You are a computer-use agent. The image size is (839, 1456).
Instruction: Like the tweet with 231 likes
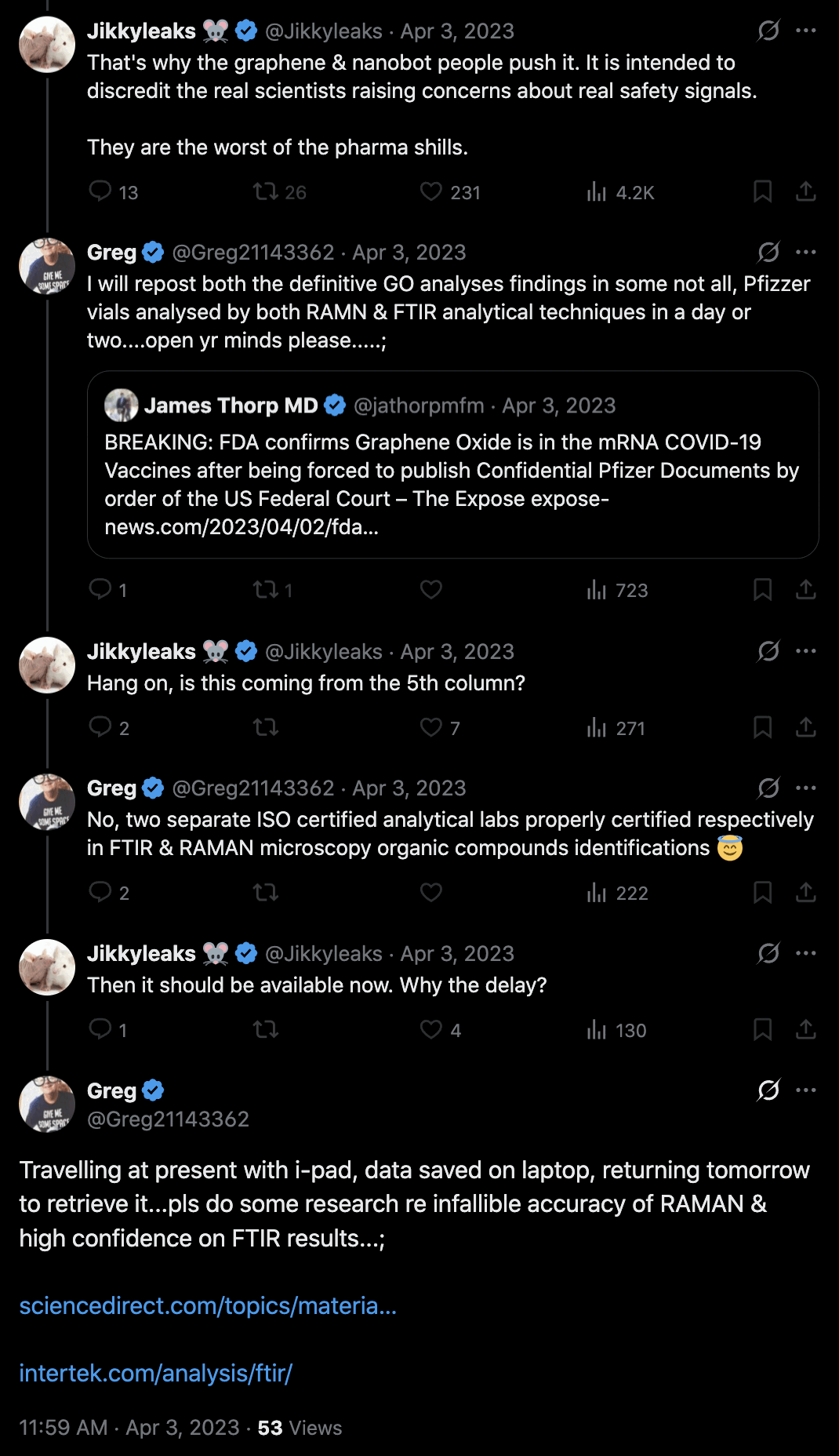click(x=431, y=191)
